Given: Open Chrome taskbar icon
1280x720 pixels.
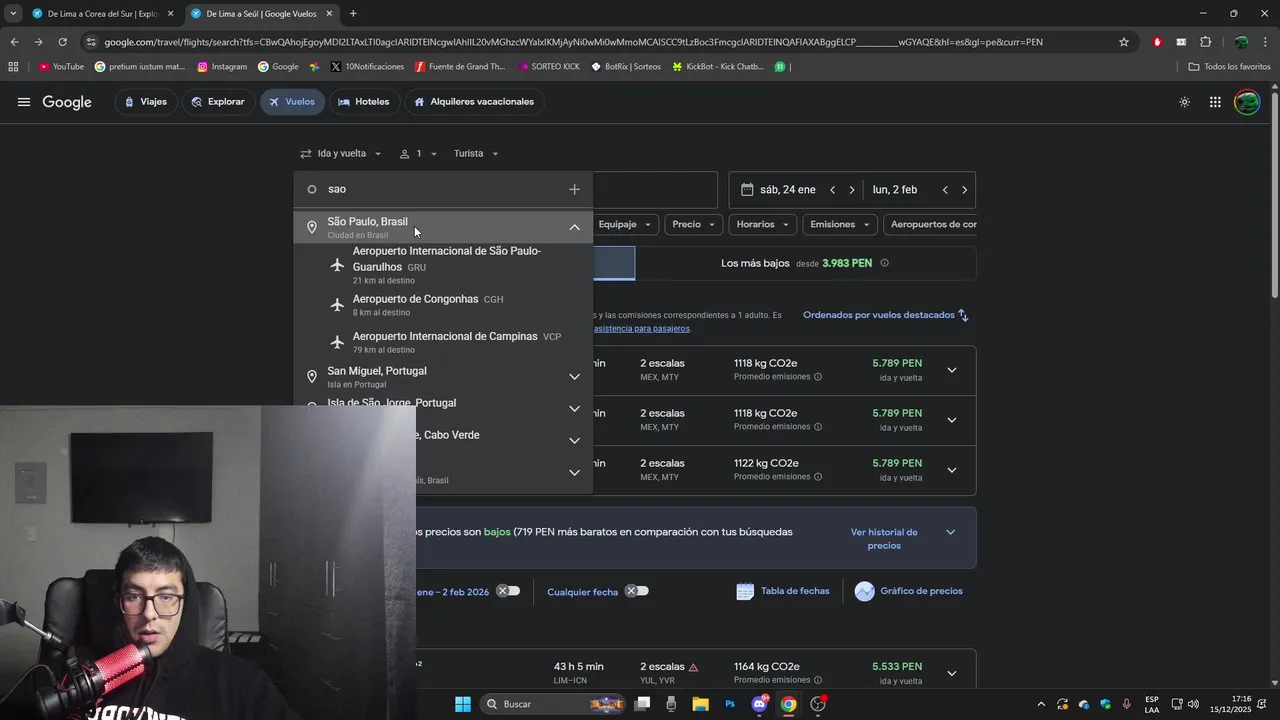Looking at the screenshot, I should (789, 704).
